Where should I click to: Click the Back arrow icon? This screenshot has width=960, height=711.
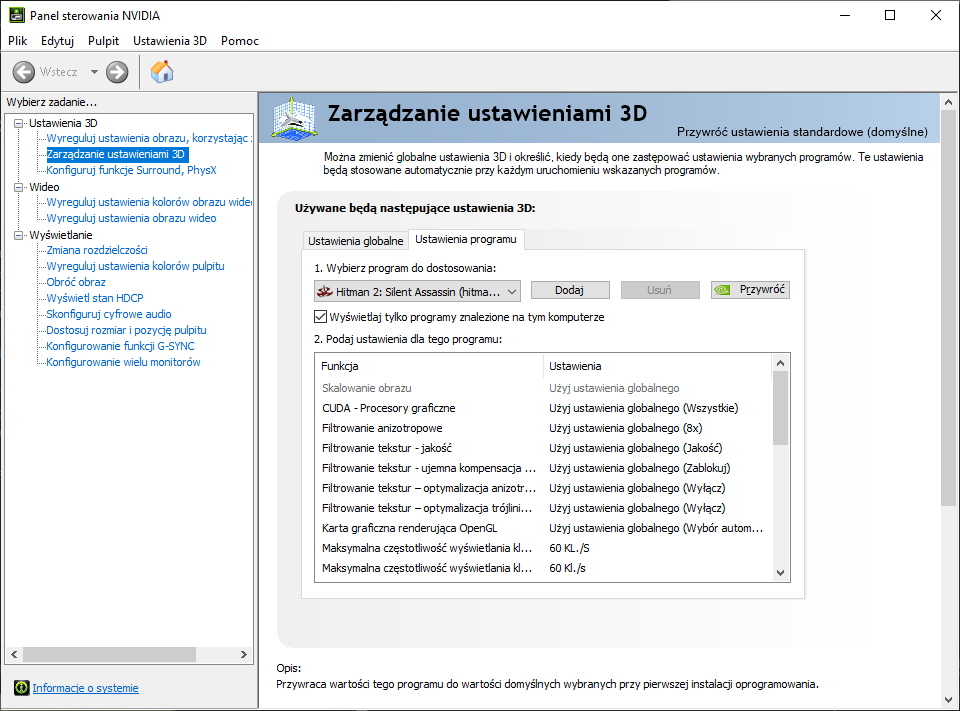(24, 72)
